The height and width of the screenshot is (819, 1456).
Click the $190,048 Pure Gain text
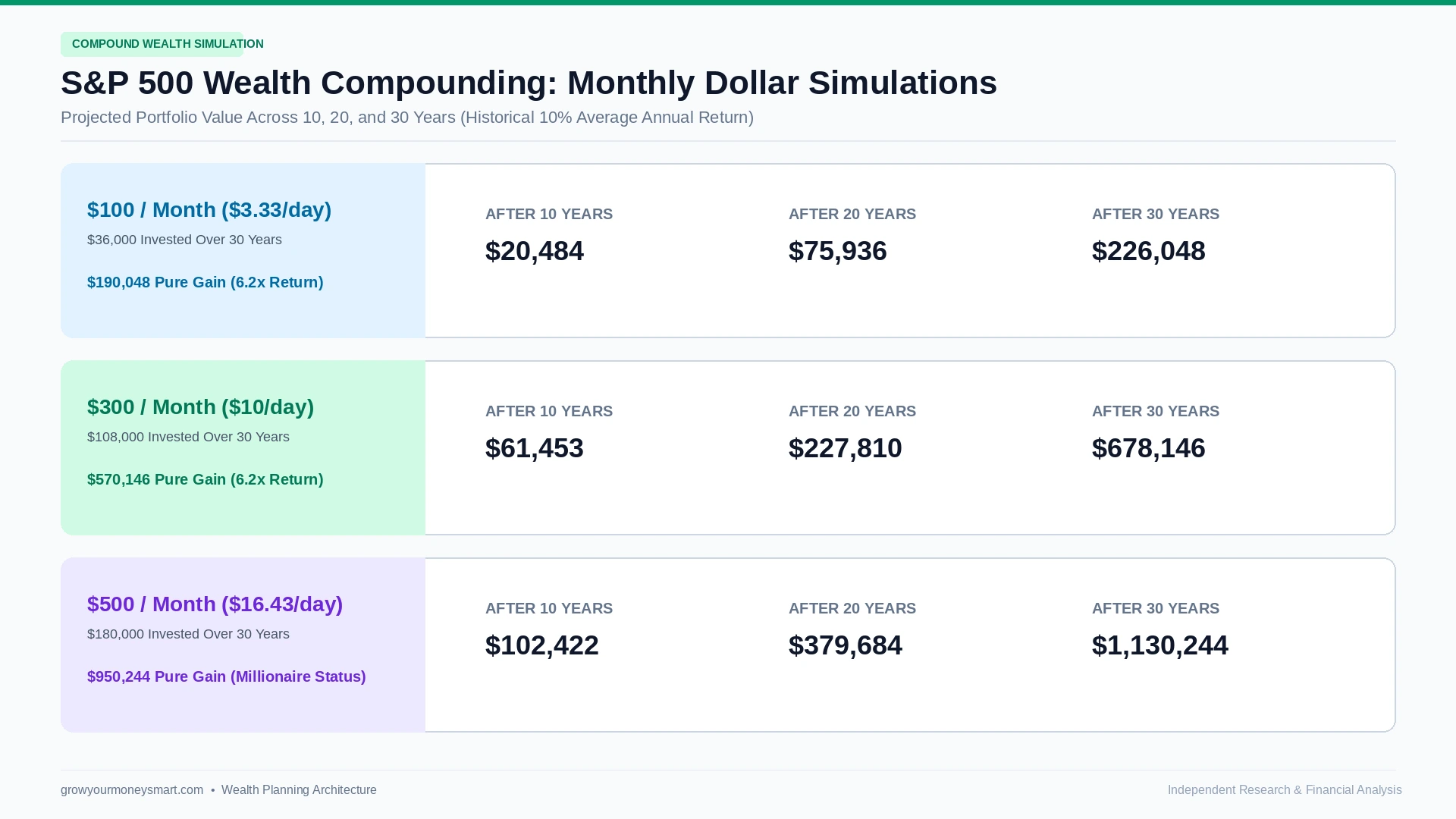pos(205,282)
